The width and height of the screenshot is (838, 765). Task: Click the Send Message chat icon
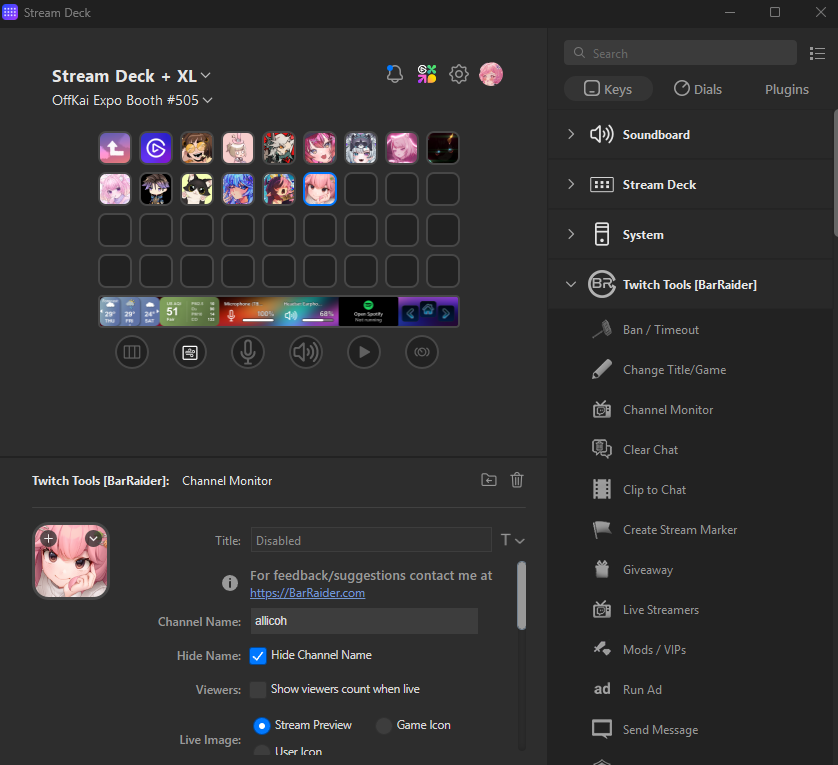click(x=602, y=730)
